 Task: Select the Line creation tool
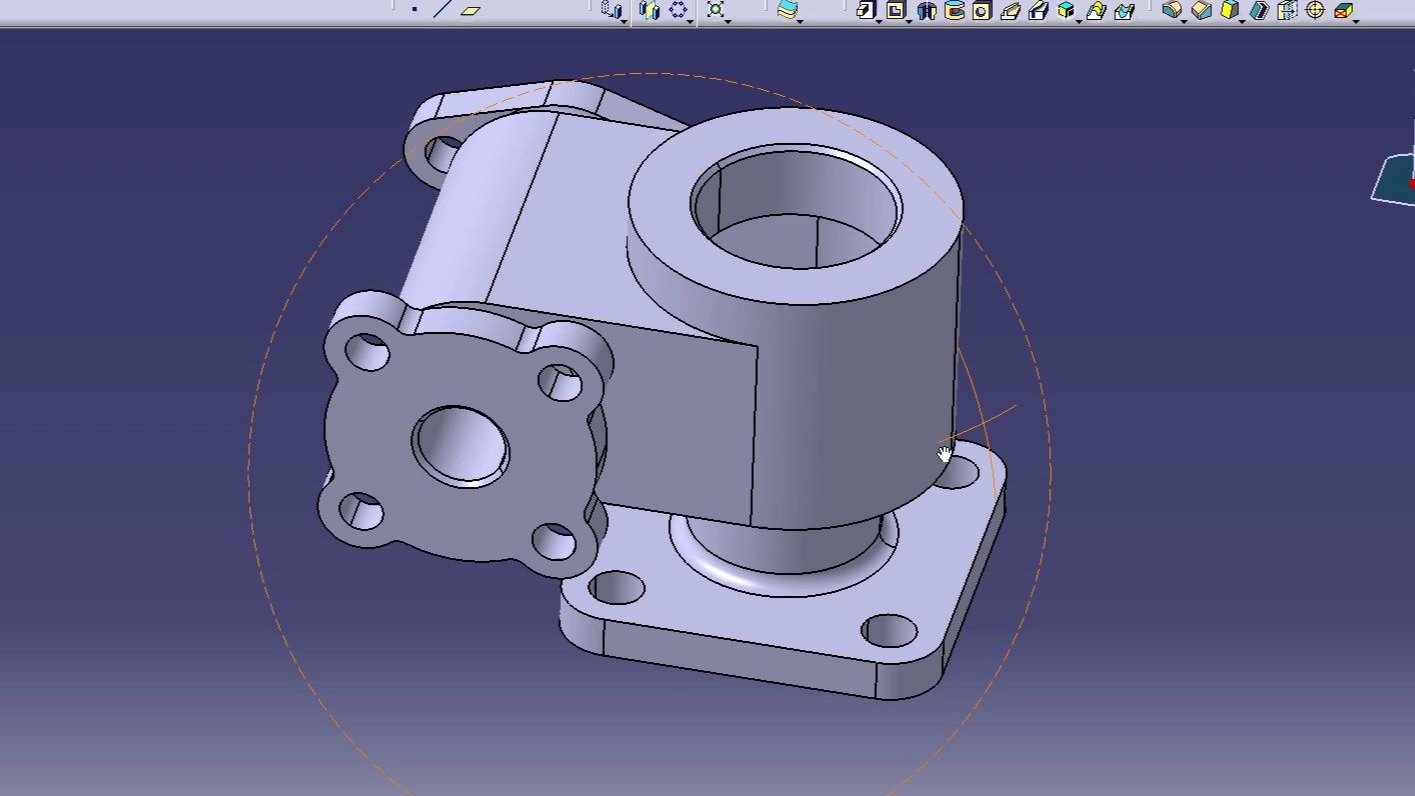(443, 9)
